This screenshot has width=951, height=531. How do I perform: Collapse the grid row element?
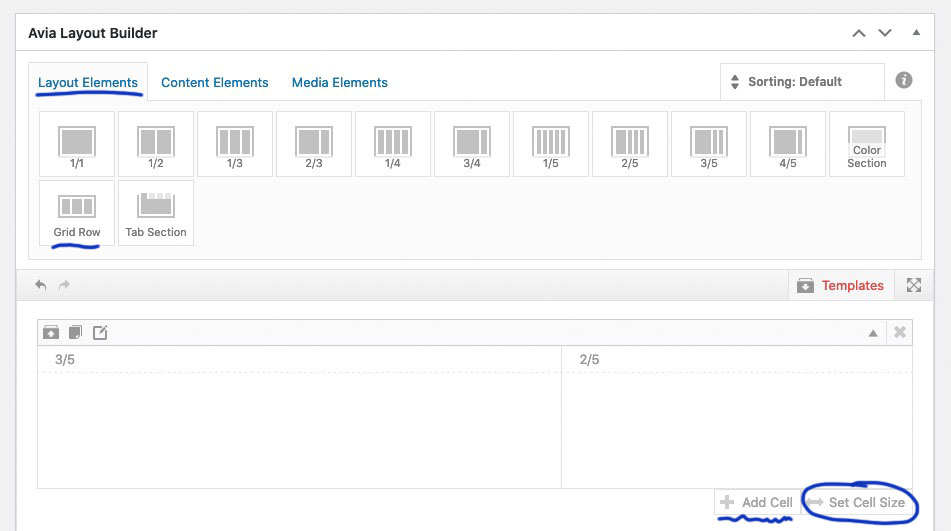pos(873,333)
